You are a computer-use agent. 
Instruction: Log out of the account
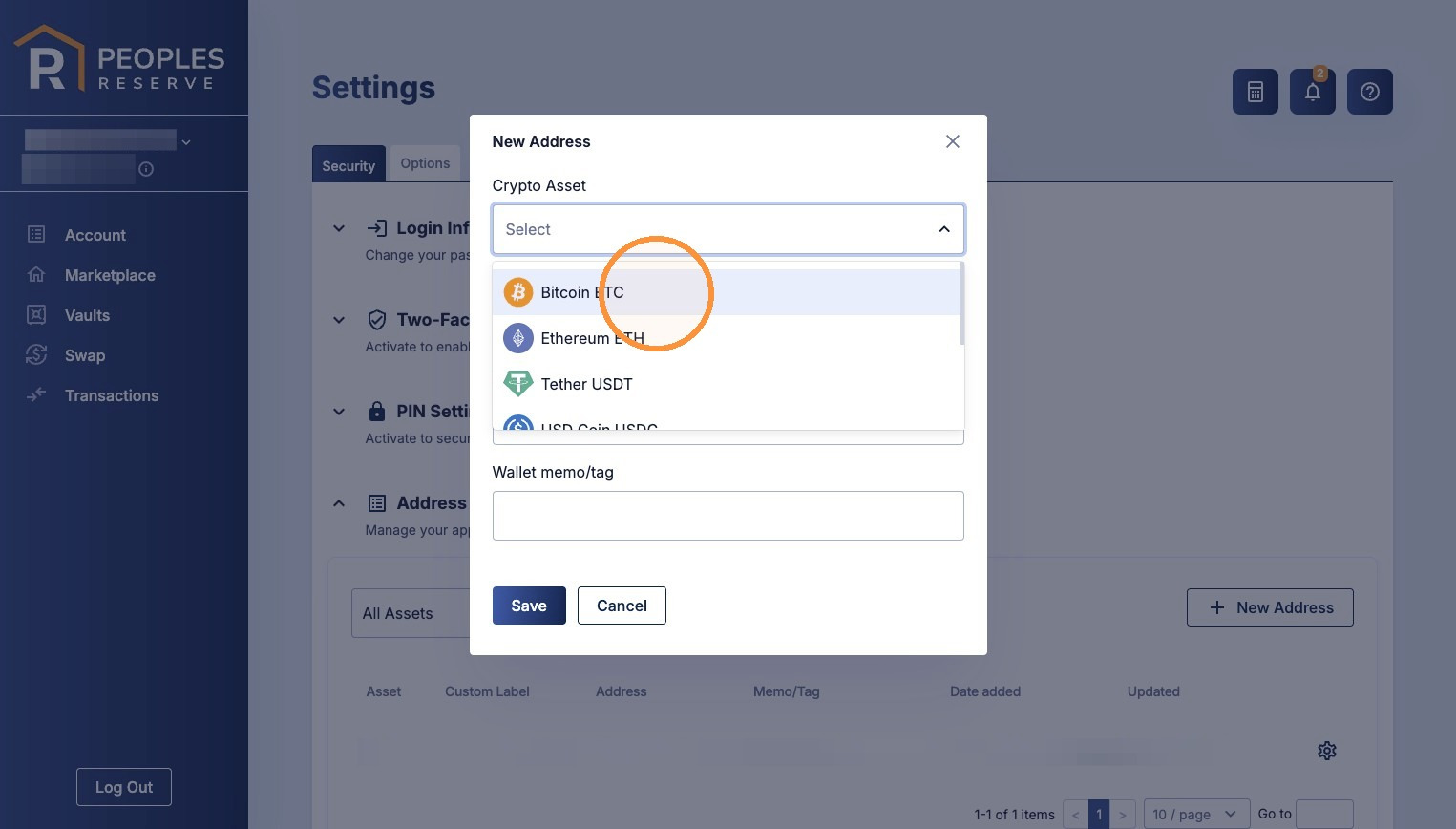tap(124, 787)
